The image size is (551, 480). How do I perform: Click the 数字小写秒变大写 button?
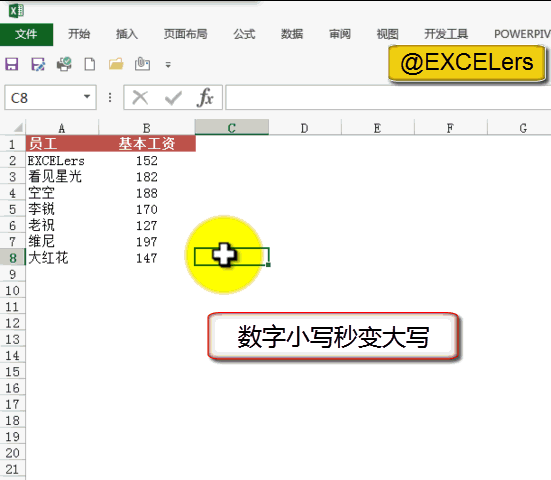[333, 336]
